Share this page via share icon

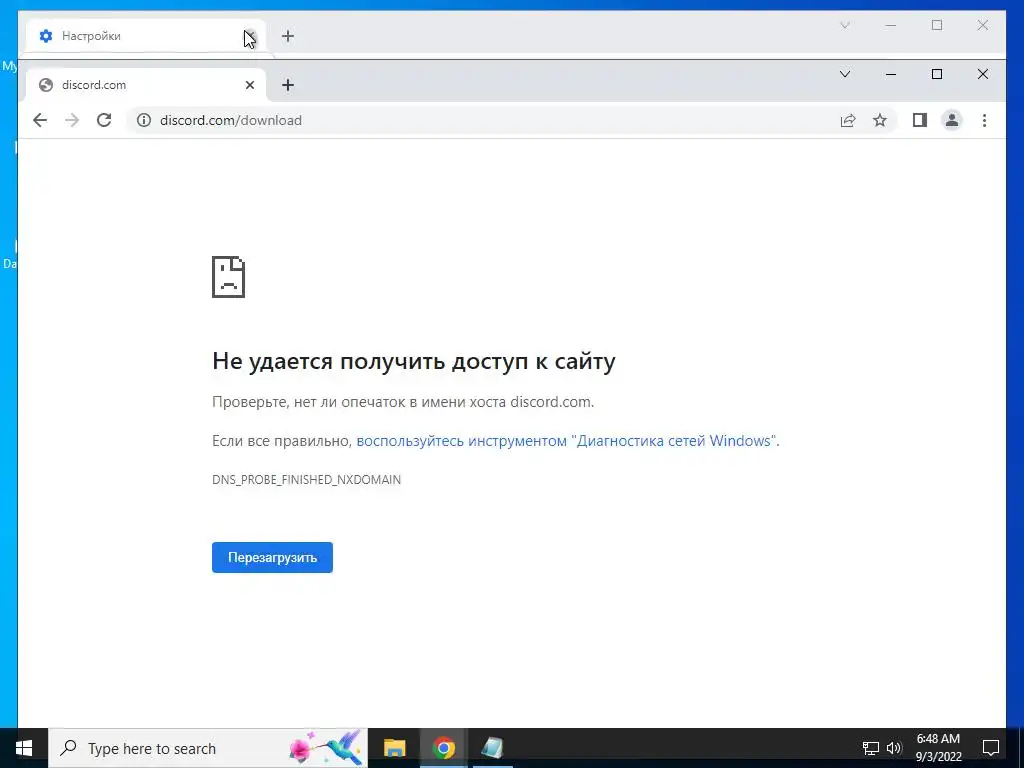(x=848, y=120)
